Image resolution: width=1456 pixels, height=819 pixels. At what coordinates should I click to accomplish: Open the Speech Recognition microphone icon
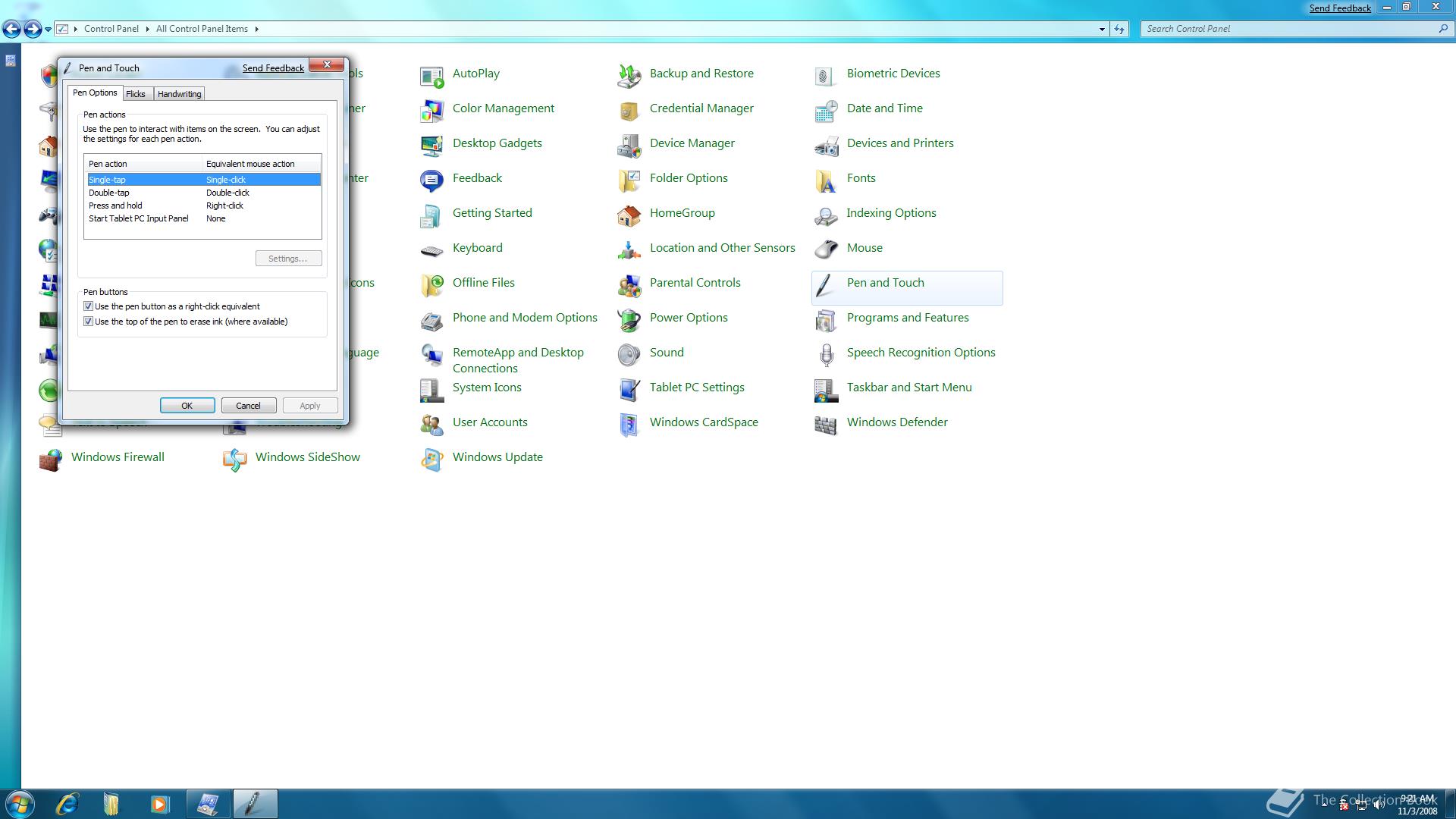tap(826, 356)
